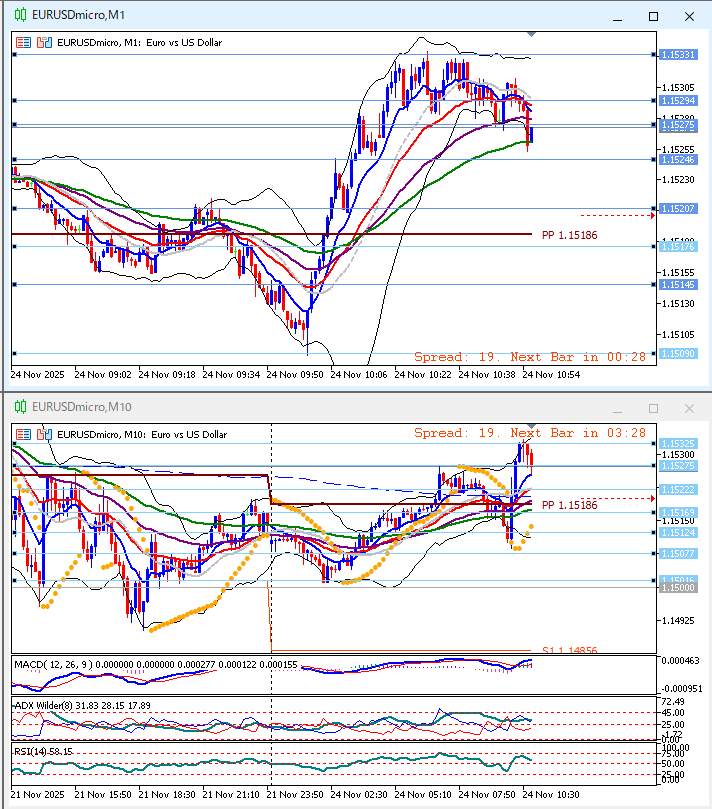Open Depth of Market icon on M10 chart
Screen dimensions: 712x809
44,434
